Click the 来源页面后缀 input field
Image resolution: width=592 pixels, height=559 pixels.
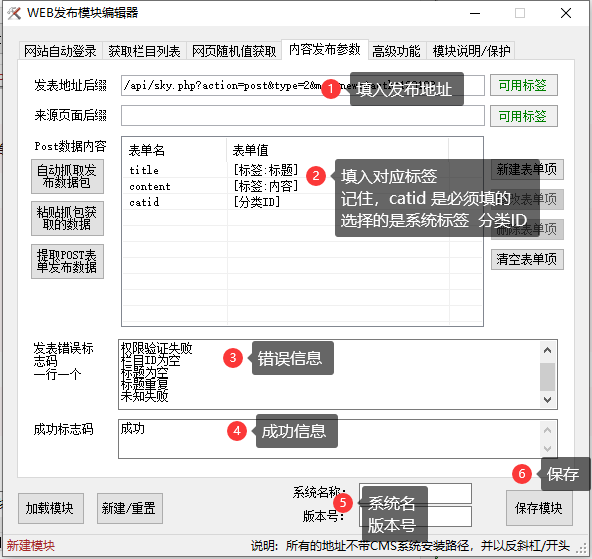click(303, 115)
